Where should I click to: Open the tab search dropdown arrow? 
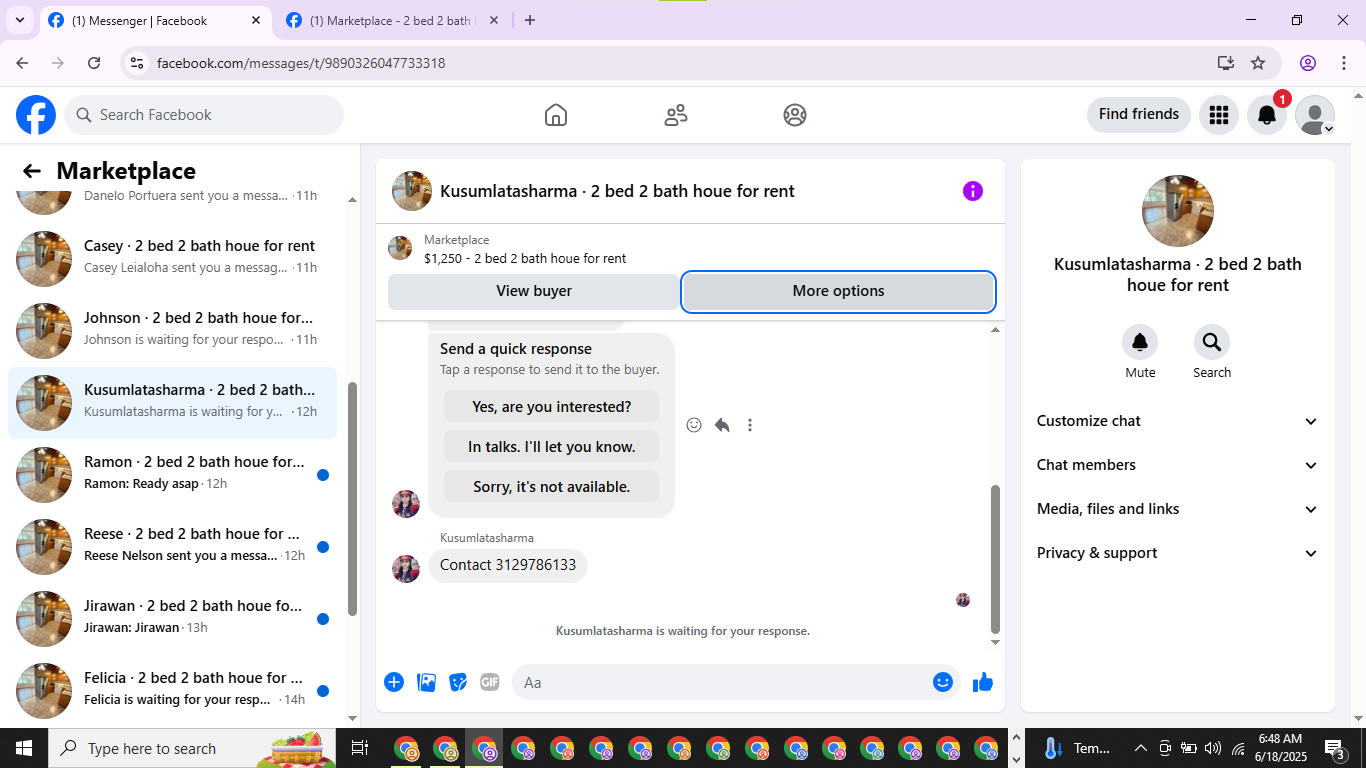click(x=19, y=20)
